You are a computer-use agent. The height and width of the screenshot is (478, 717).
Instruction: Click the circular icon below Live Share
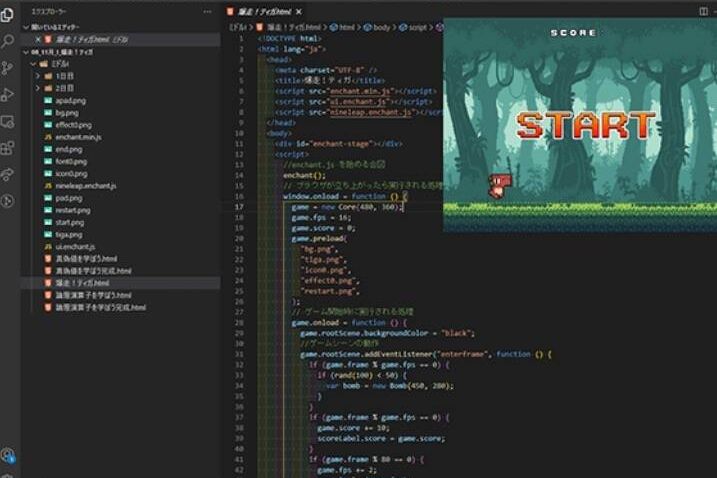[x=7, y=201]
